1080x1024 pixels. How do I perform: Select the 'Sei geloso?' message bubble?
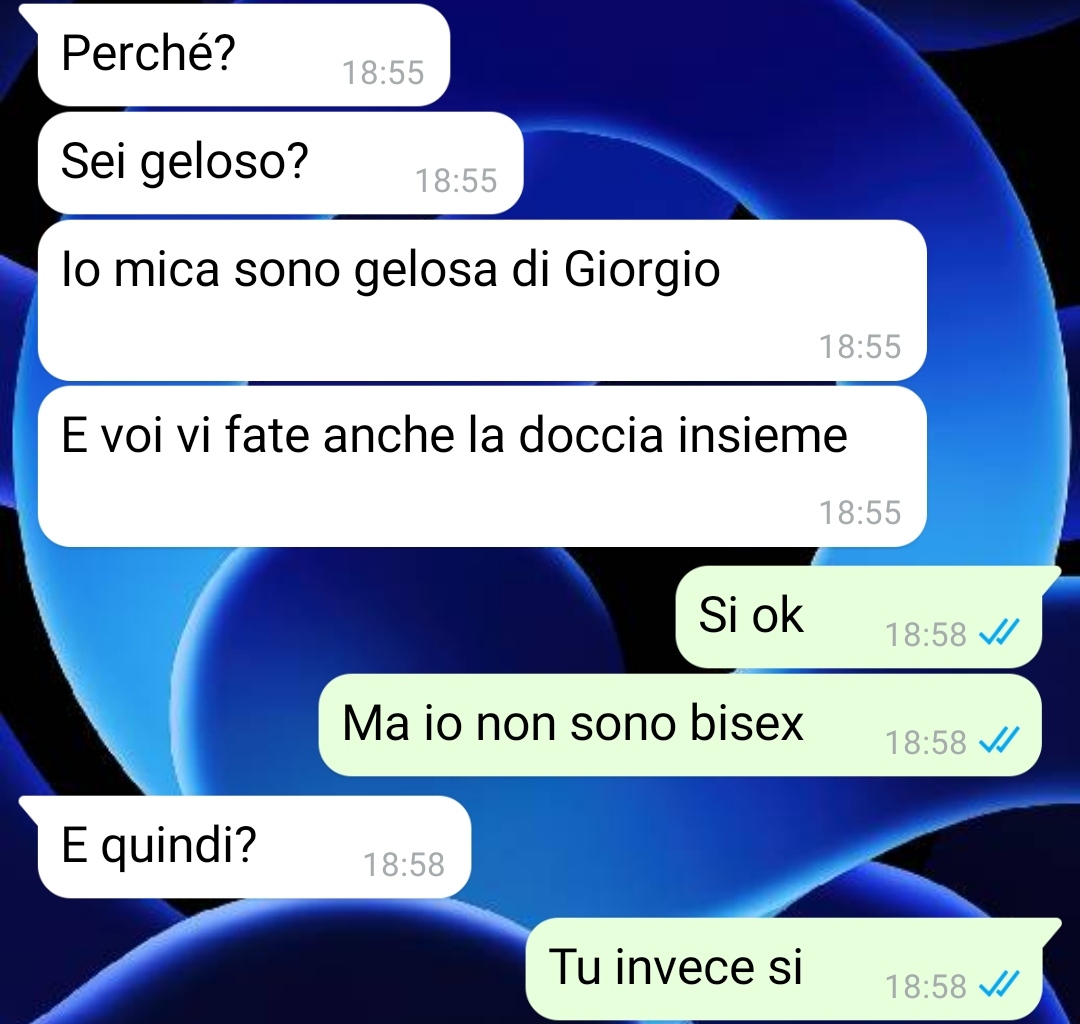point(280,163)
